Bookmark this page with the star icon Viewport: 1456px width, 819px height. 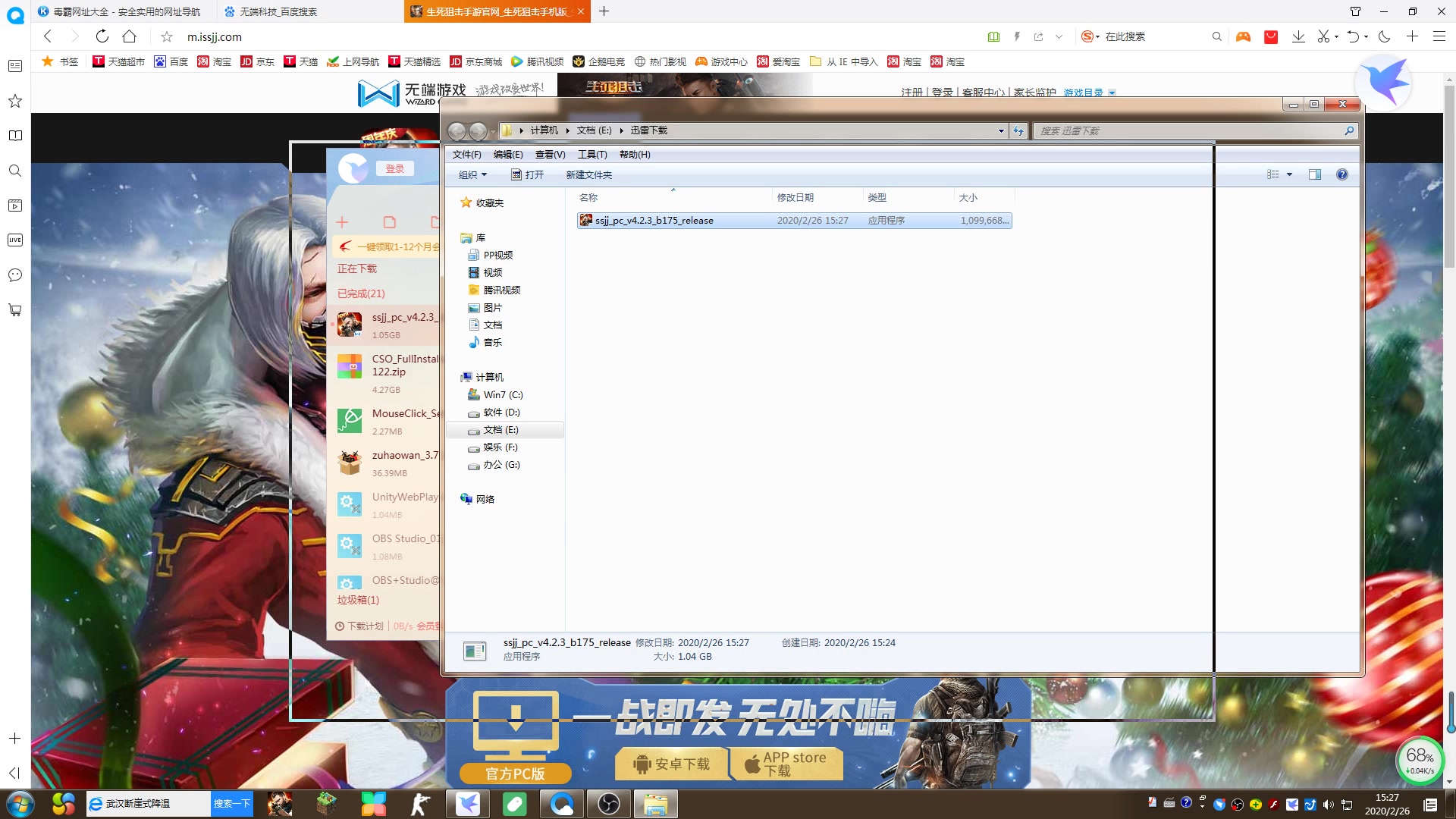[x=167, y=36]
